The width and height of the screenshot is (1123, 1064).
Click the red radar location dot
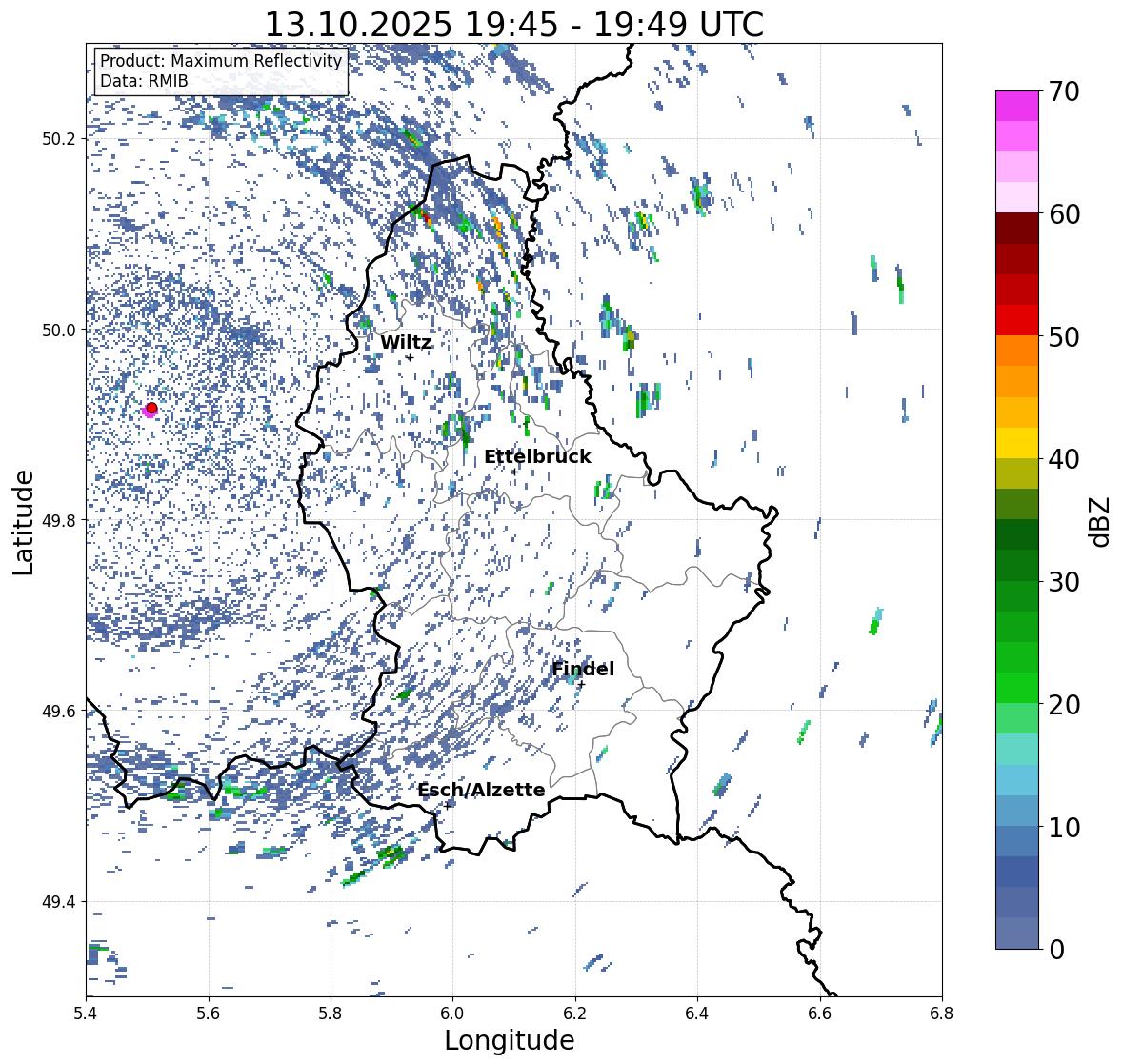pyautogui.click(x=151, y=408)
